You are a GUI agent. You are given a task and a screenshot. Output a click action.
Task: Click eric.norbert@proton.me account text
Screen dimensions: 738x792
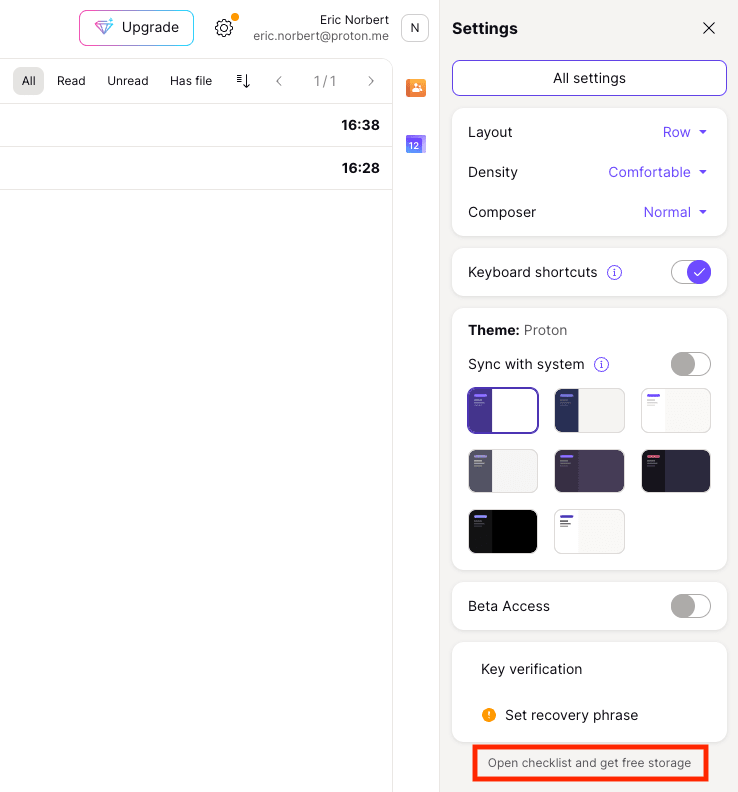coord(321,36)
